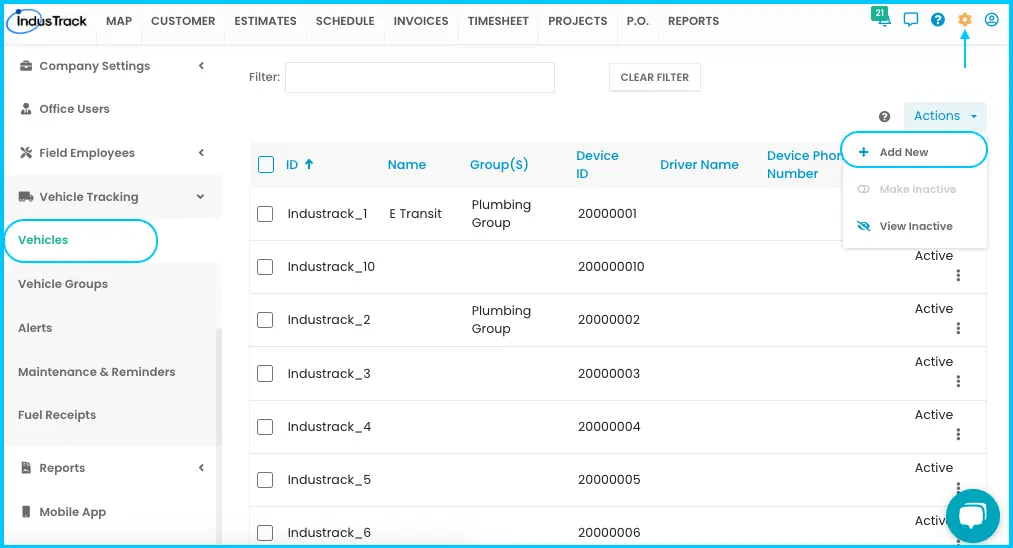
Task: Sort by Device ID column header
Action: tap(597, 165)
